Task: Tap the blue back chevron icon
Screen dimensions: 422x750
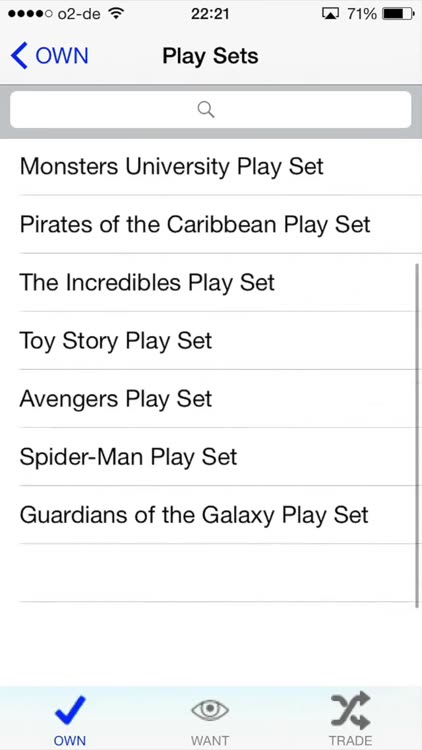Action: [19, 56]
